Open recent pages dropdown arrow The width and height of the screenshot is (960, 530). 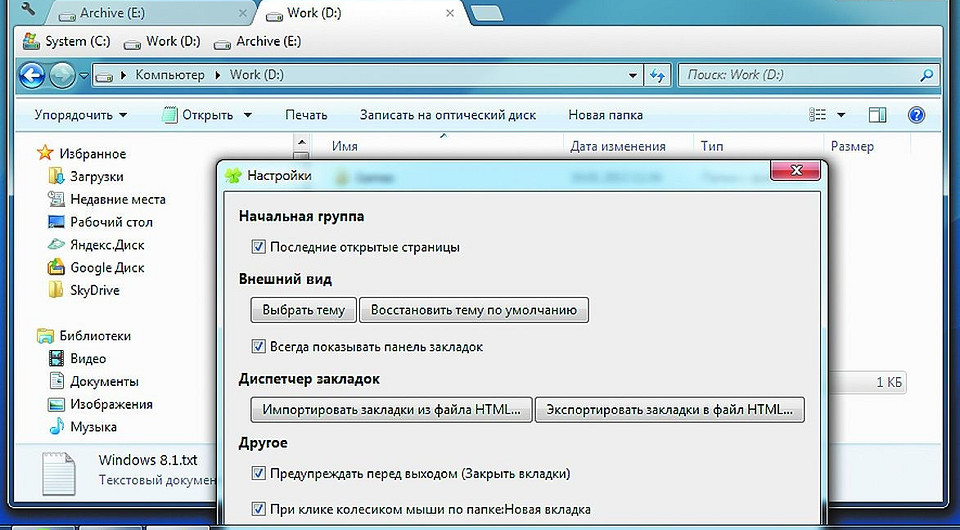click(84, 76)
